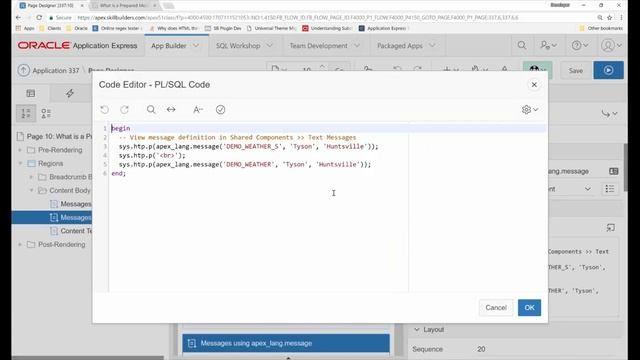
Task: Click the quick pick icon beside ang.message
Action: pyautogui.click(x=613, y=171)
